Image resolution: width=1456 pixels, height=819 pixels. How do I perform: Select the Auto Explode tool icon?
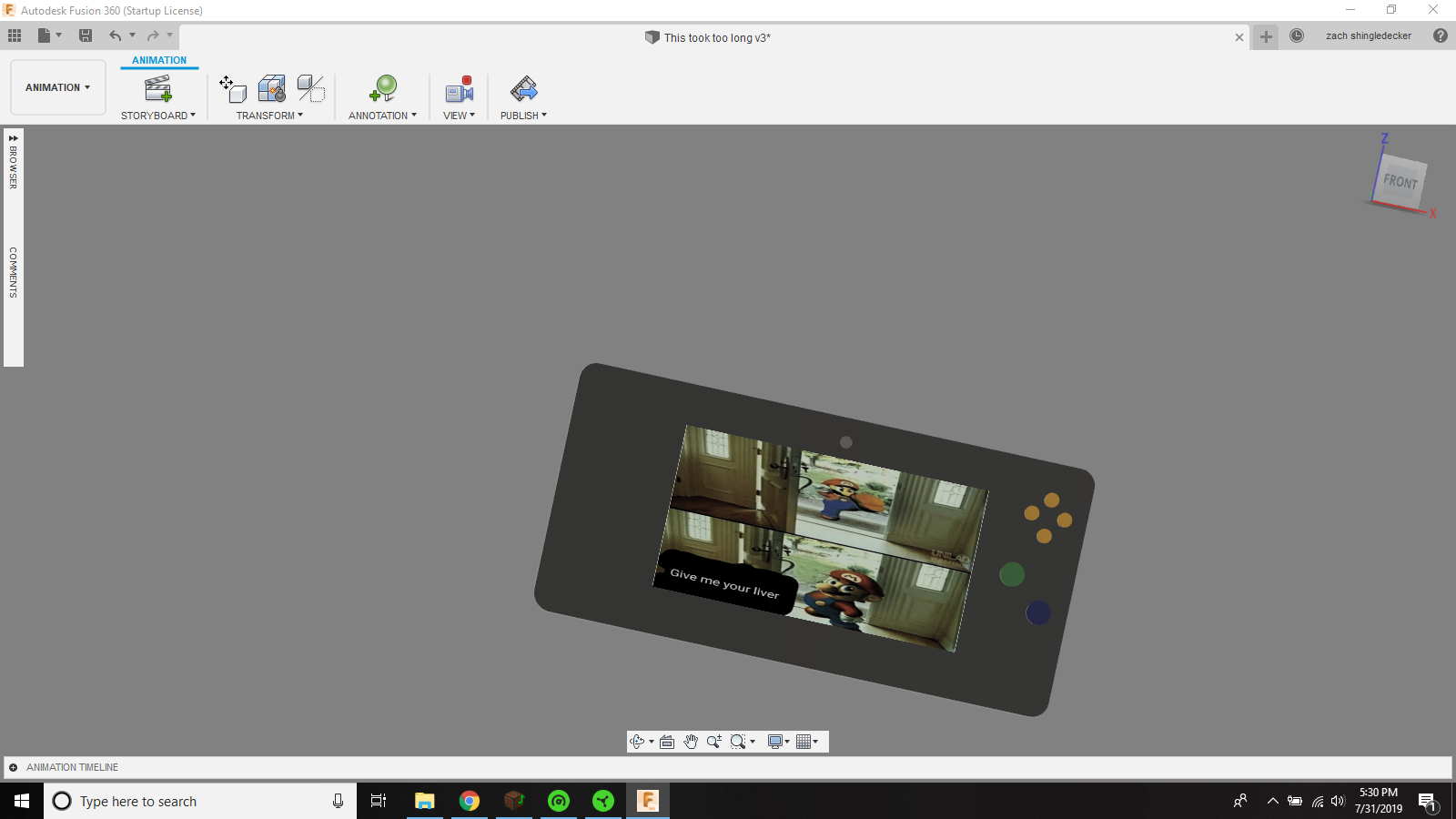[x=272, y=89]
